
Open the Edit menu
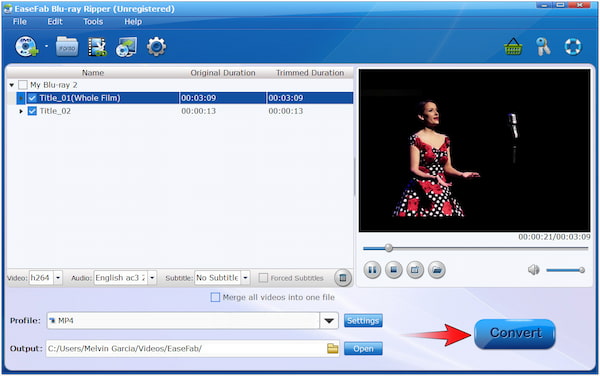55,21
